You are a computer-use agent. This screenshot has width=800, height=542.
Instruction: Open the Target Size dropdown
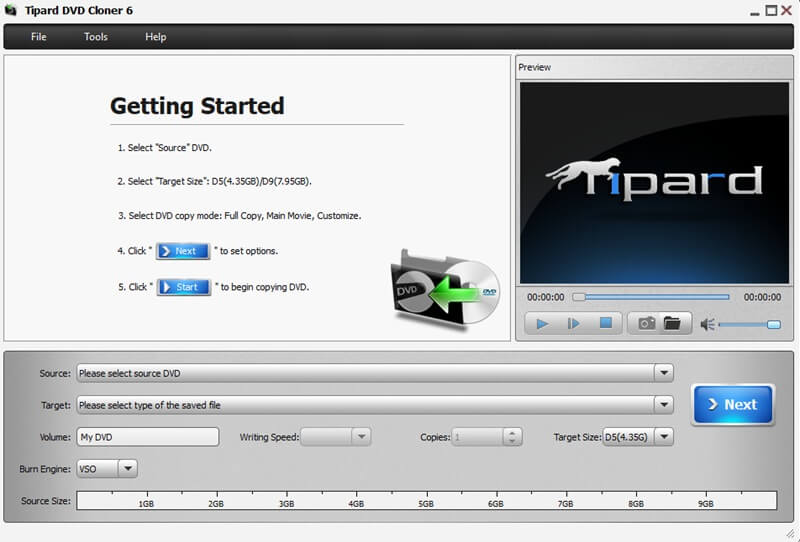coord(664,437)
